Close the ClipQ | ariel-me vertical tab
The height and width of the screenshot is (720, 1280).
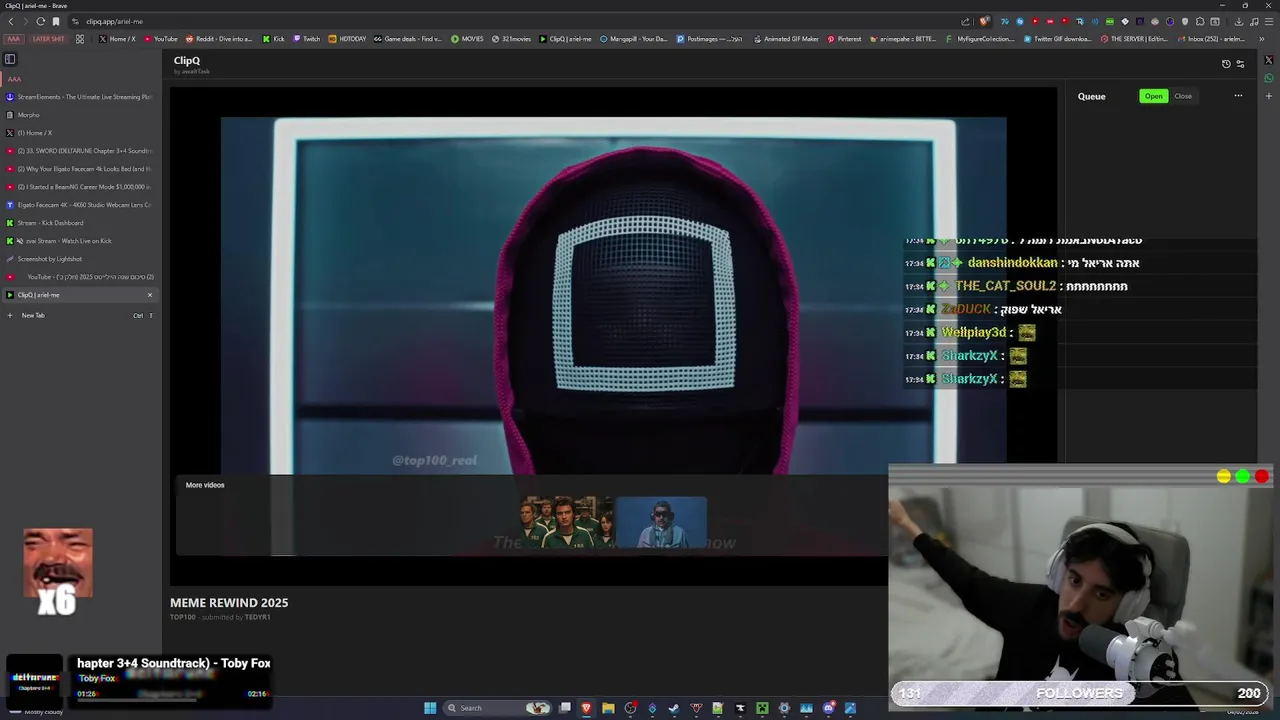point(150,295)
